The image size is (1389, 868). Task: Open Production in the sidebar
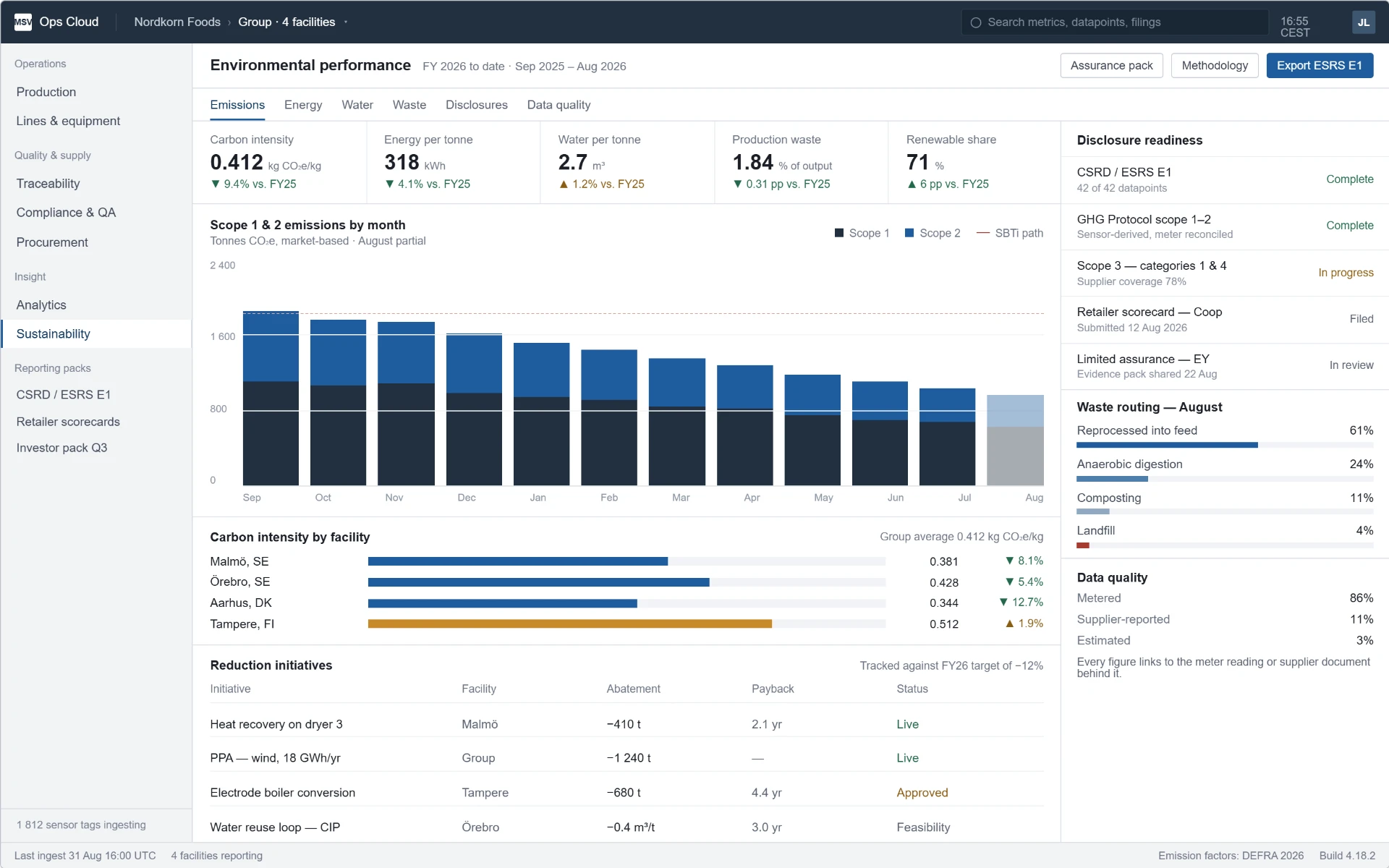click(96, 92)
